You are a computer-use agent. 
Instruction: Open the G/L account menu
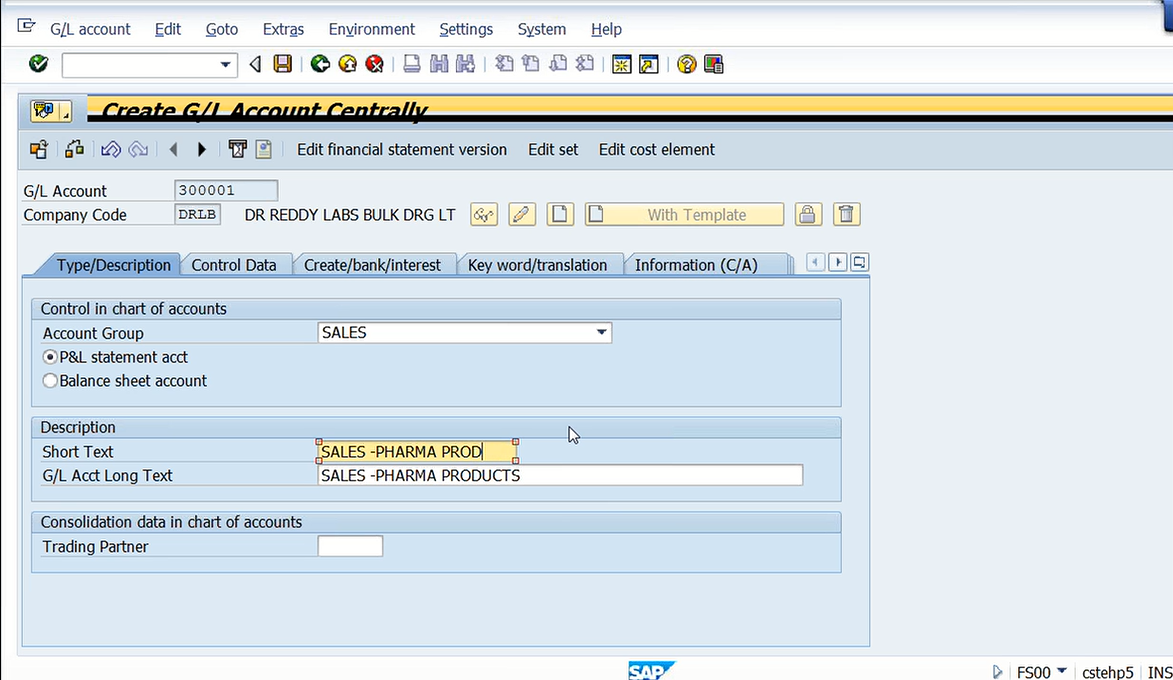[x=90, y=29]
